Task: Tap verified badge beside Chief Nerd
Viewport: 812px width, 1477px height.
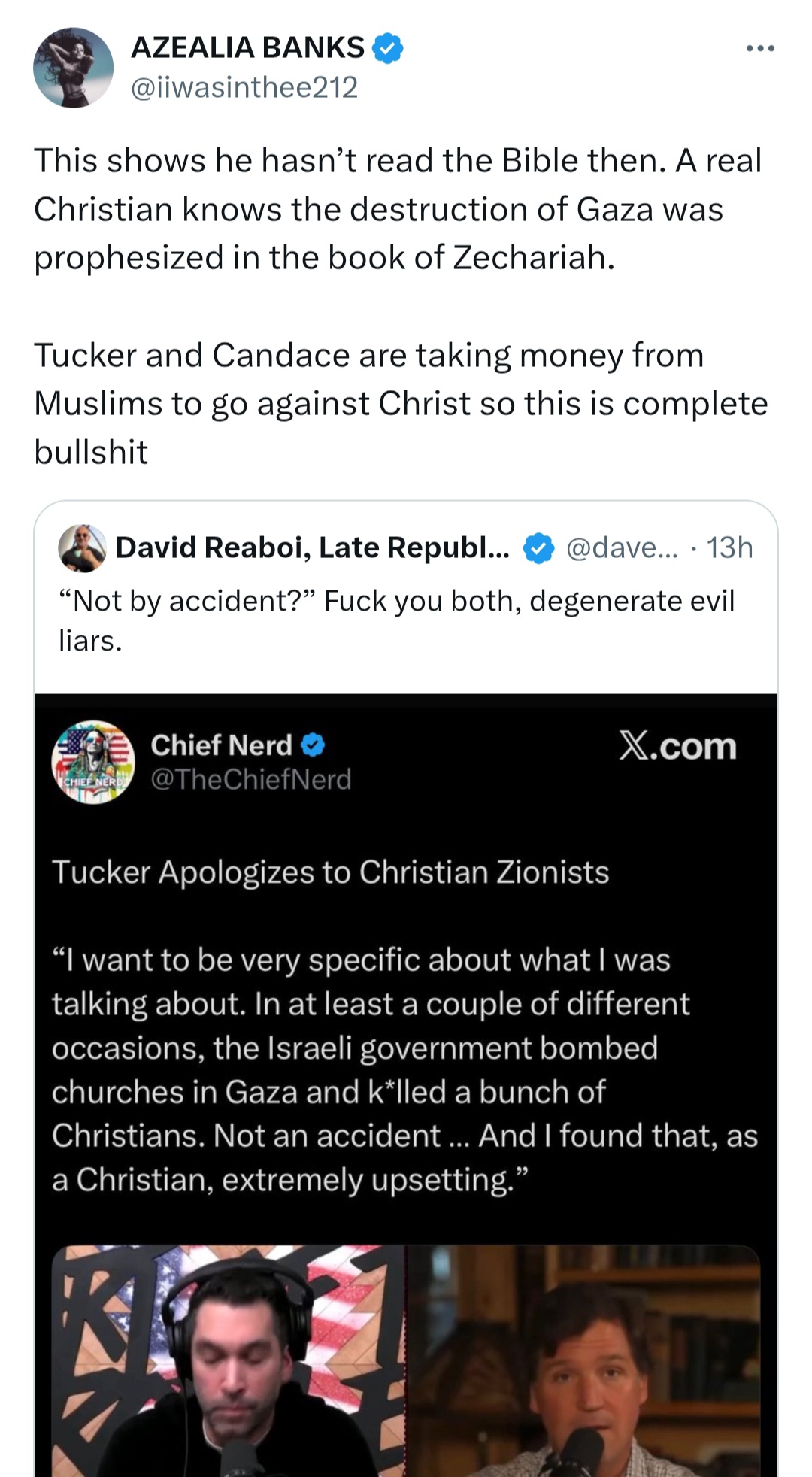Action: click(313, 745)
